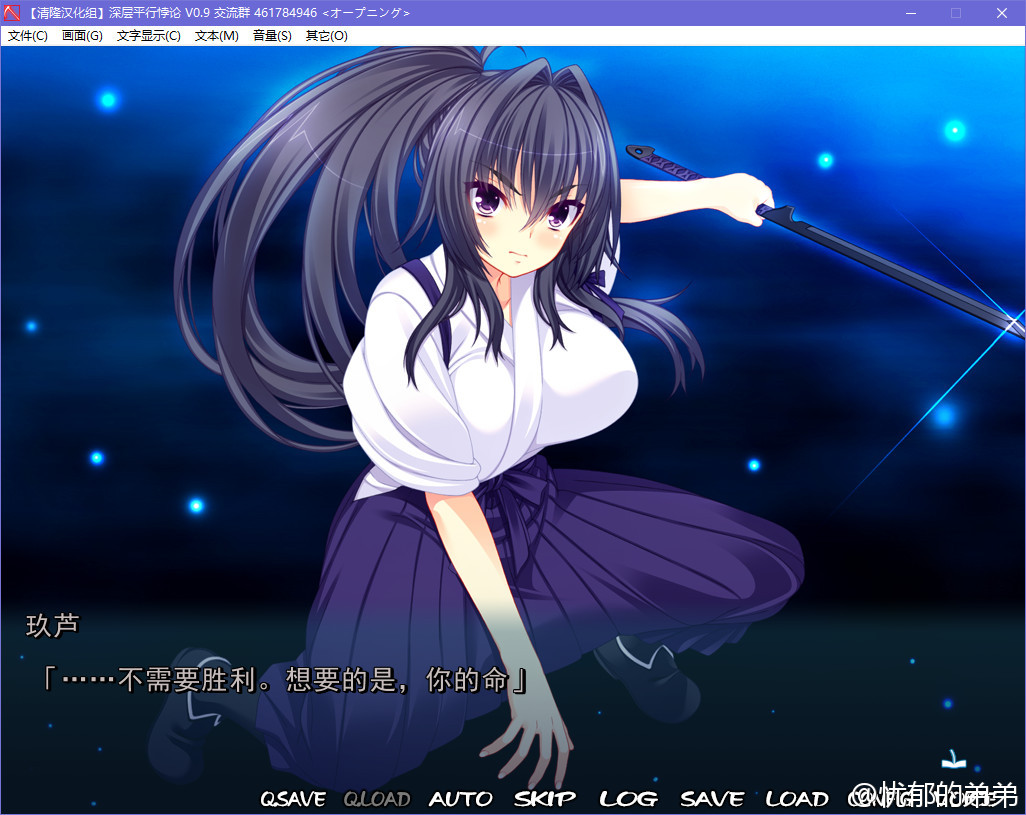Viewport: 1026px width, 815px height.
Task: Quick save with the QSAVE button
Action: [x=293, y=798]
